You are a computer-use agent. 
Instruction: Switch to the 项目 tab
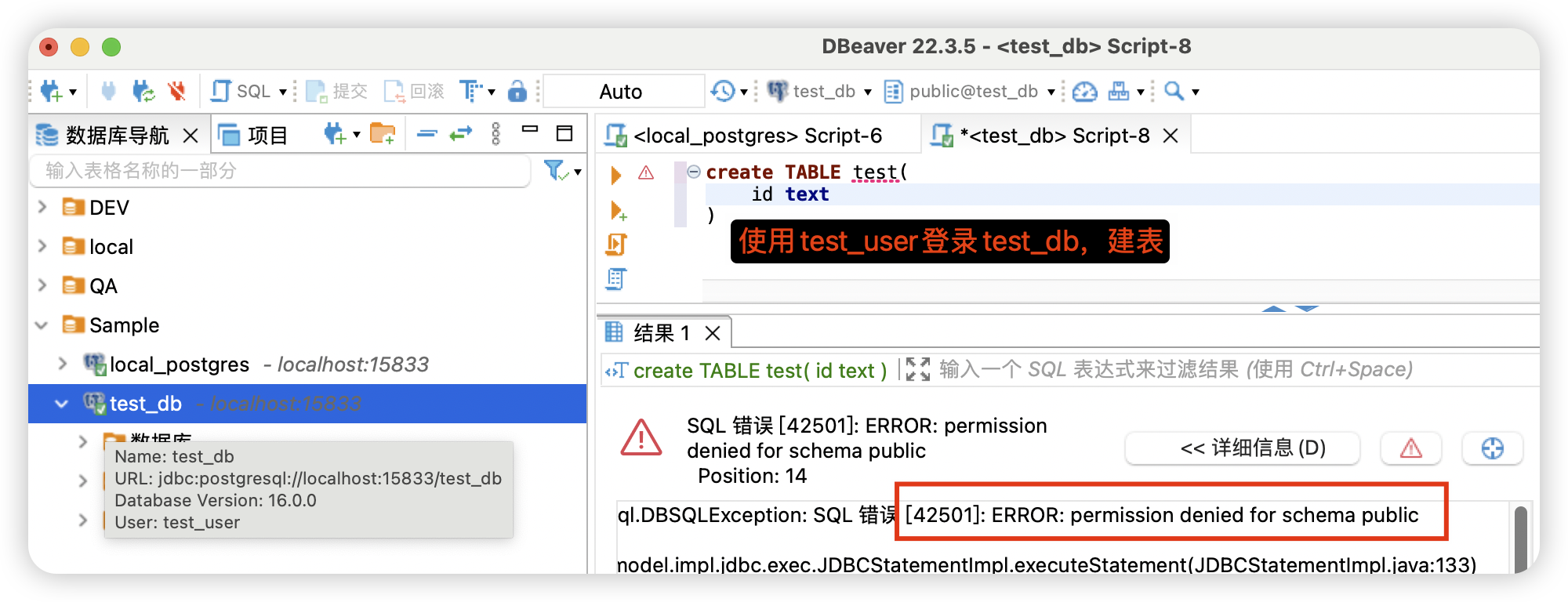coord(252,136)
